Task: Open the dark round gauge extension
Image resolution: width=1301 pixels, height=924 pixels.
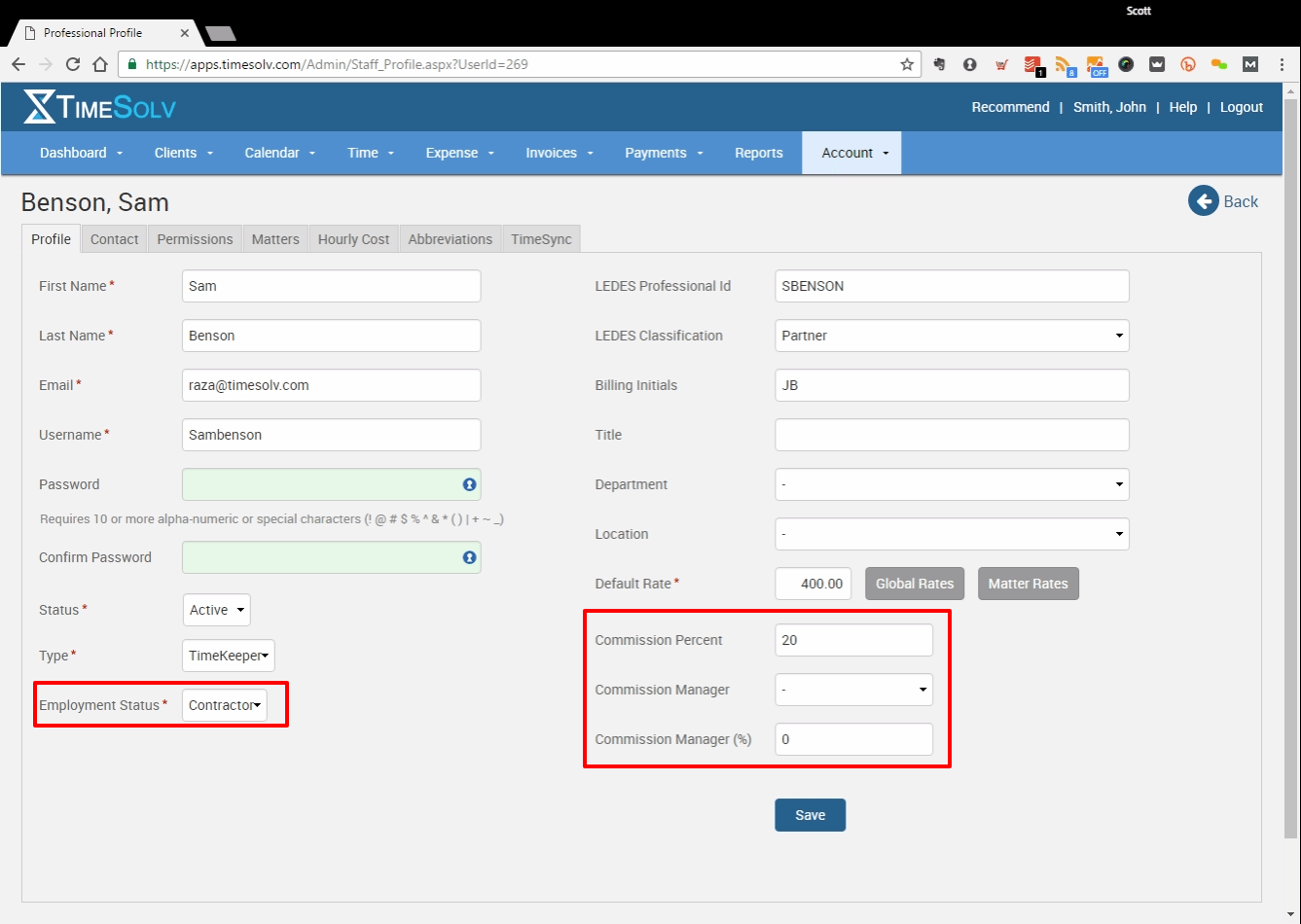Action: point(1126,65)
